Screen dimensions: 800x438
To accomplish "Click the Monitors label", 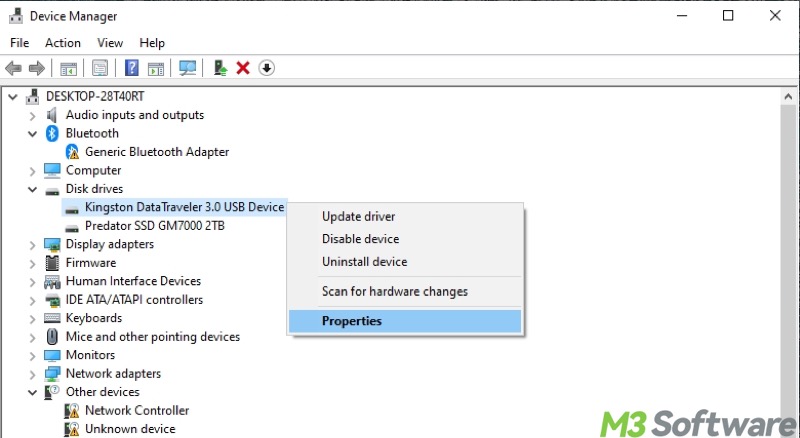I will pos(90,355).
